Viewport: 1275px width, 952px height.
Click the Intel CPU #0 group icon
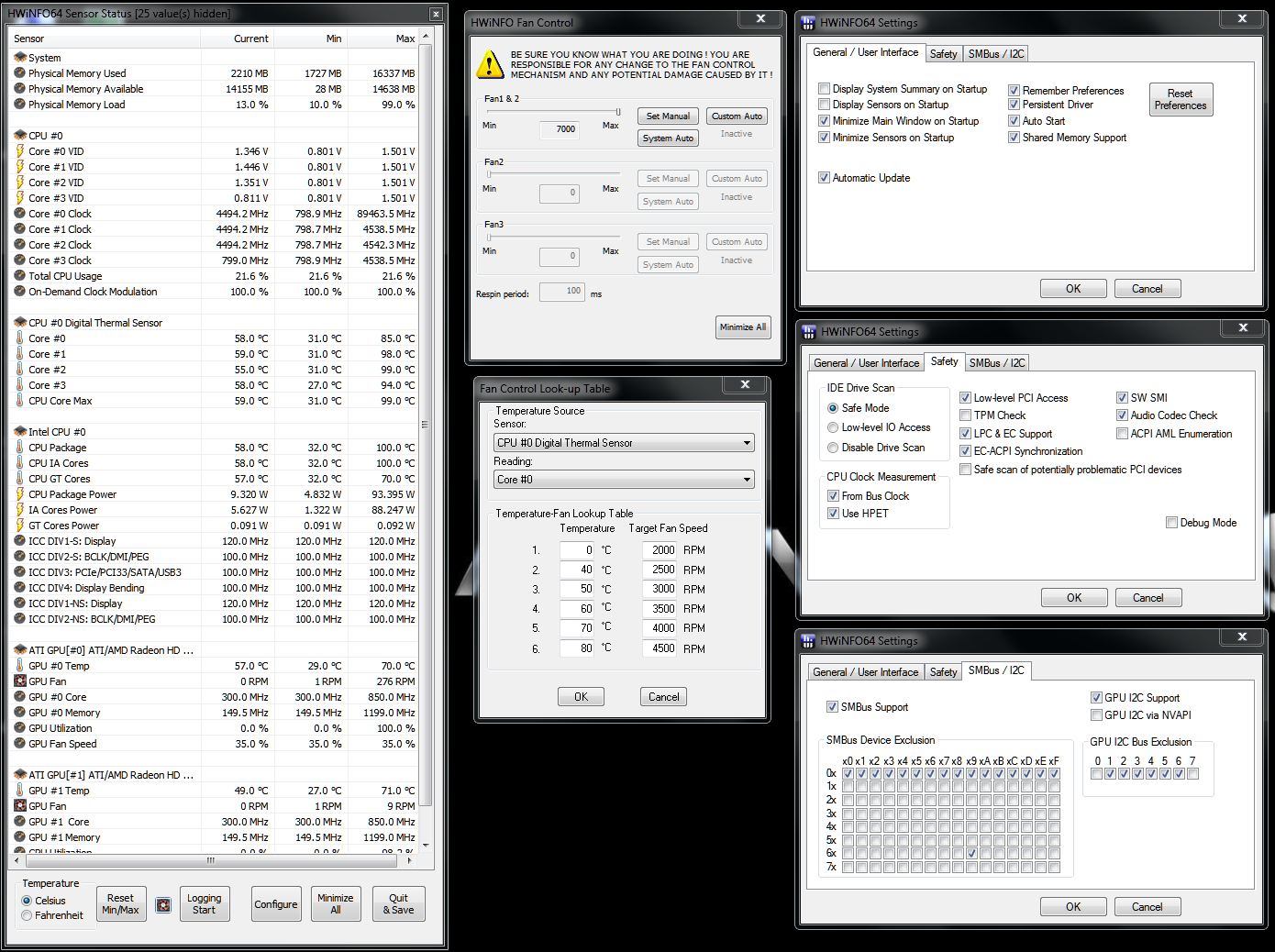[20, 432]
